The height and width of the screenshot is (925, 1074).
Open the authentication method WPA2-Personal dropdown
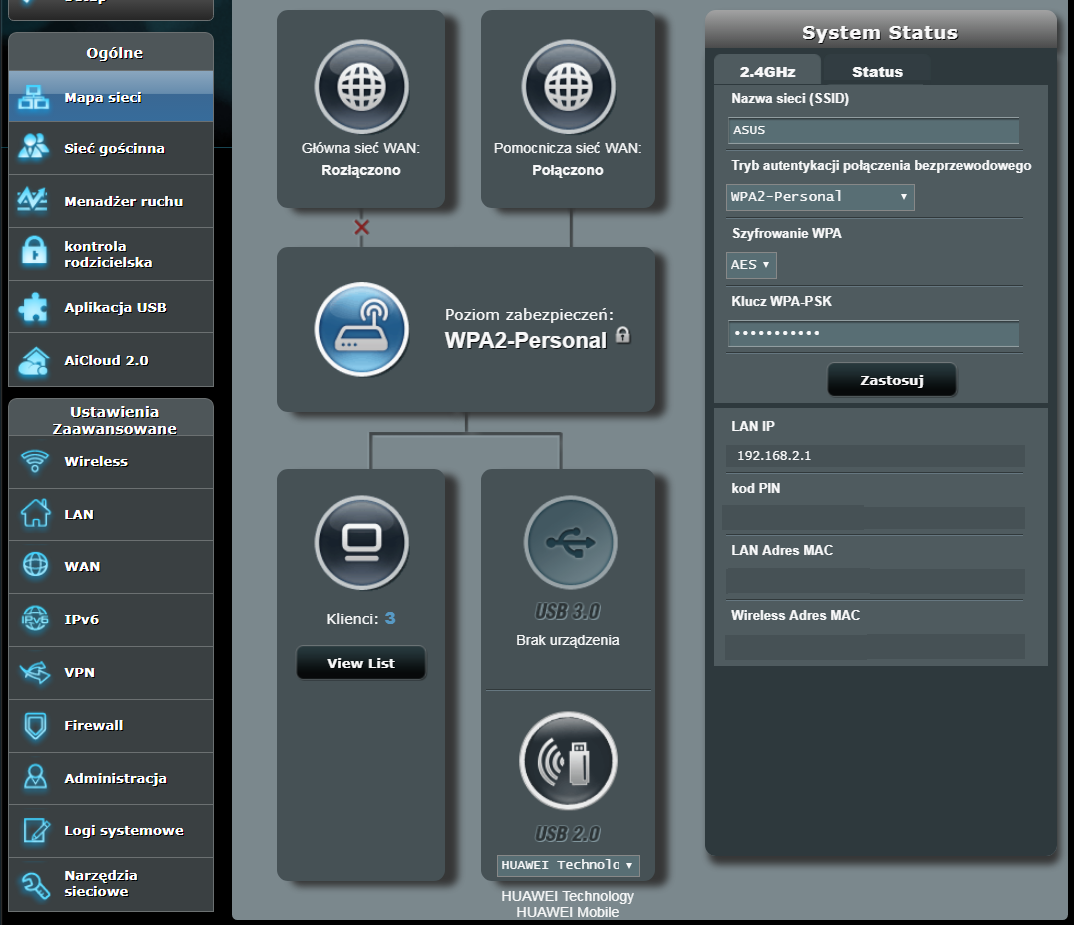(x=820, y=197)
